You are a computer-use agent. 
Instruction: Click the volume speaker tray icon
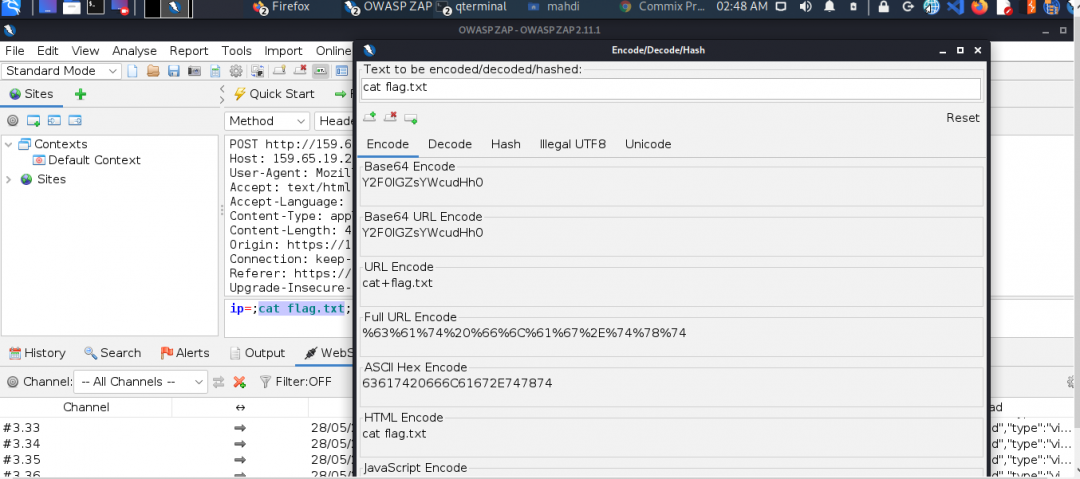(804, 8)
